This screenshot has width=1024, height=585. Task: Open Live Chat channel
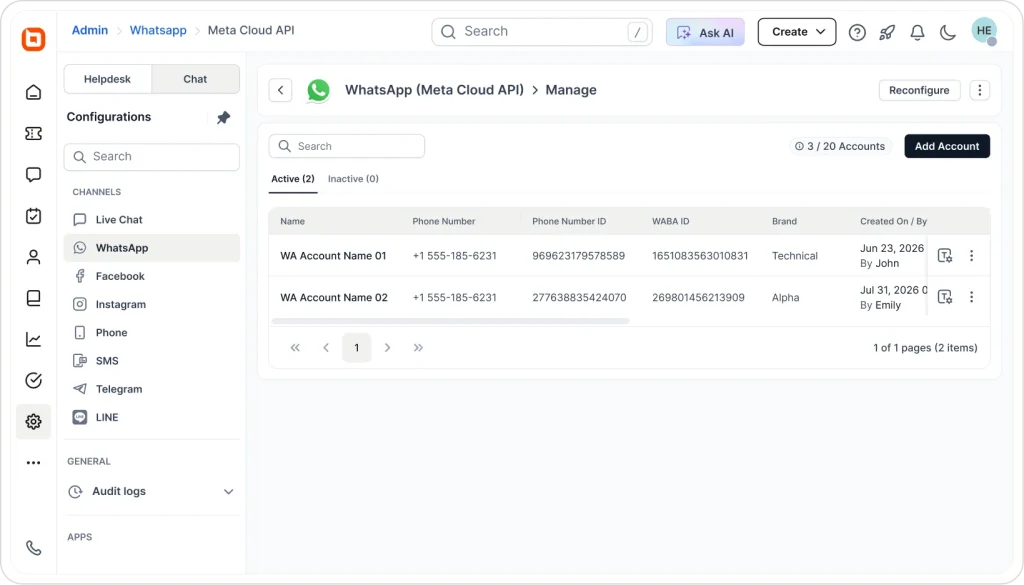pyautogui.click(x=152, y=220)
